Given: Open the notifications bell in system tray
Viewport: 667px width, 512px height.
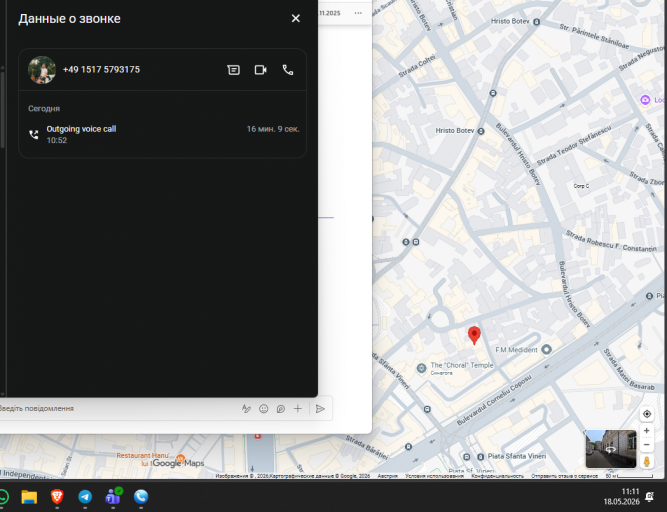Looking at the screenshot, I should pos(650,497).
